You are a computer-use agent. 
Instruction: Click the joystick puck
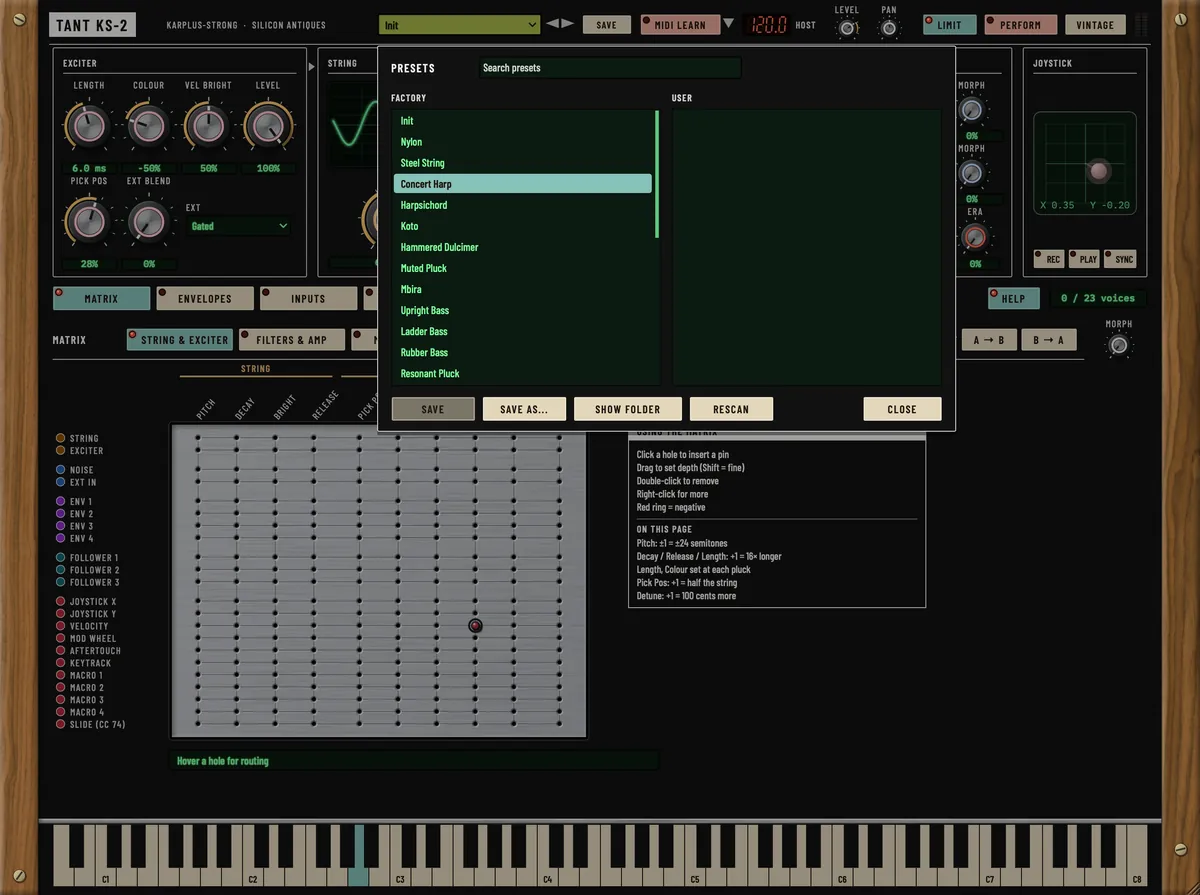(x=1099, y=171)
